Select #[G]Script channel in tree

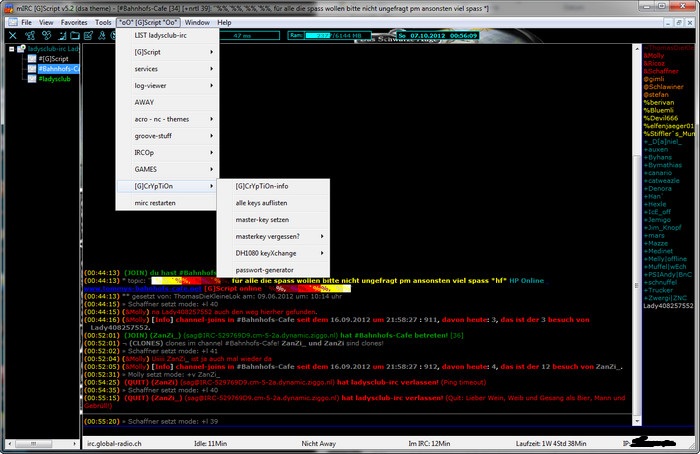pos(53,58)
